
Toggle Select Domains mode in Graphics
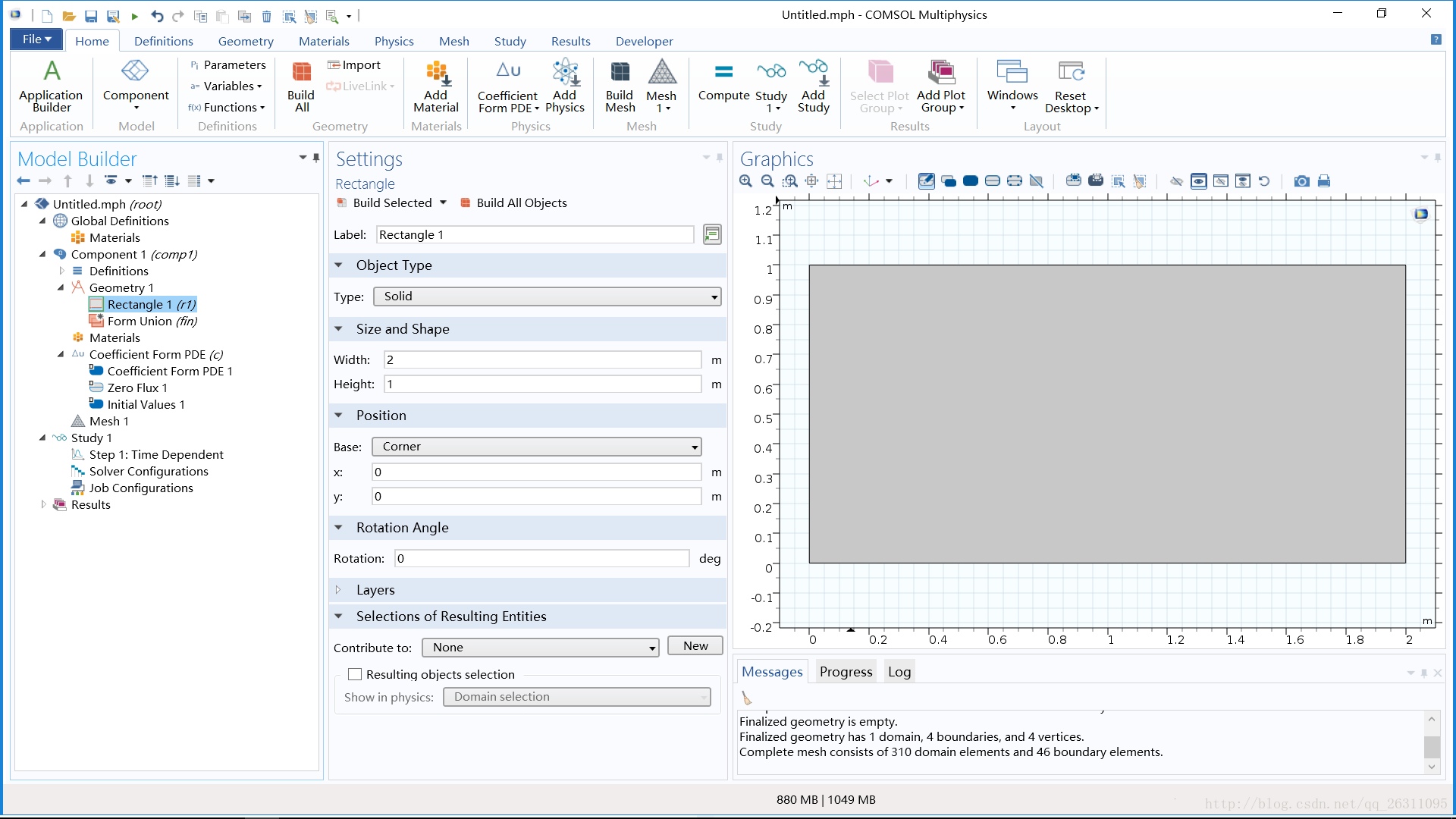tap(970, 181)
